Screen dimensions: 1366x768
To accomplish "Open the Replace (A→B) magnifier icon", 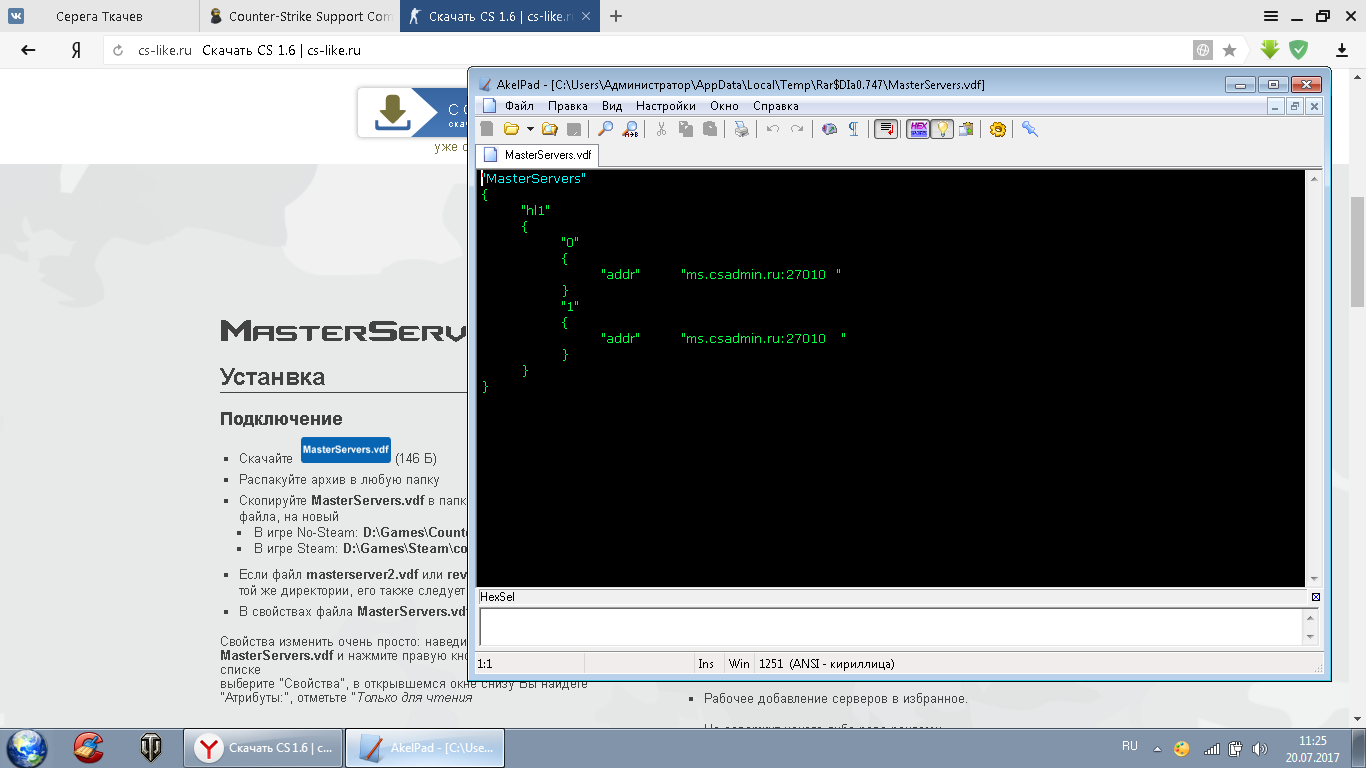I will click(630, 129).
